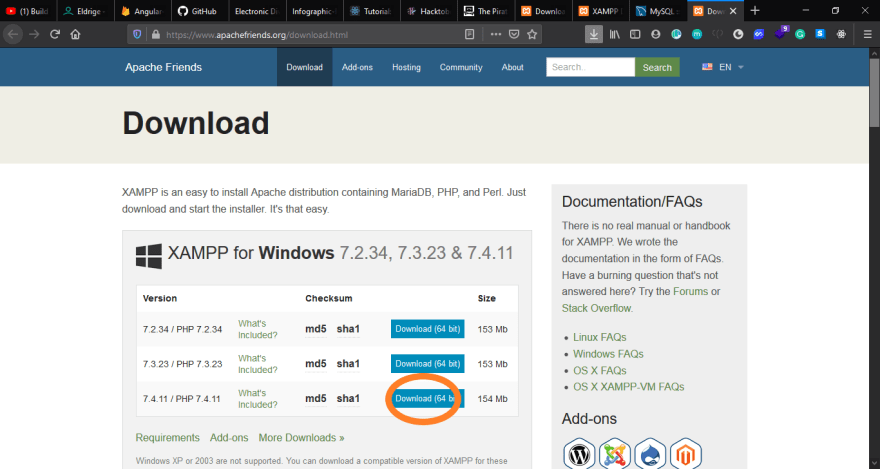Open the Download nav menu item
This screenshot has height=469, width=880.
click(304, 67)
